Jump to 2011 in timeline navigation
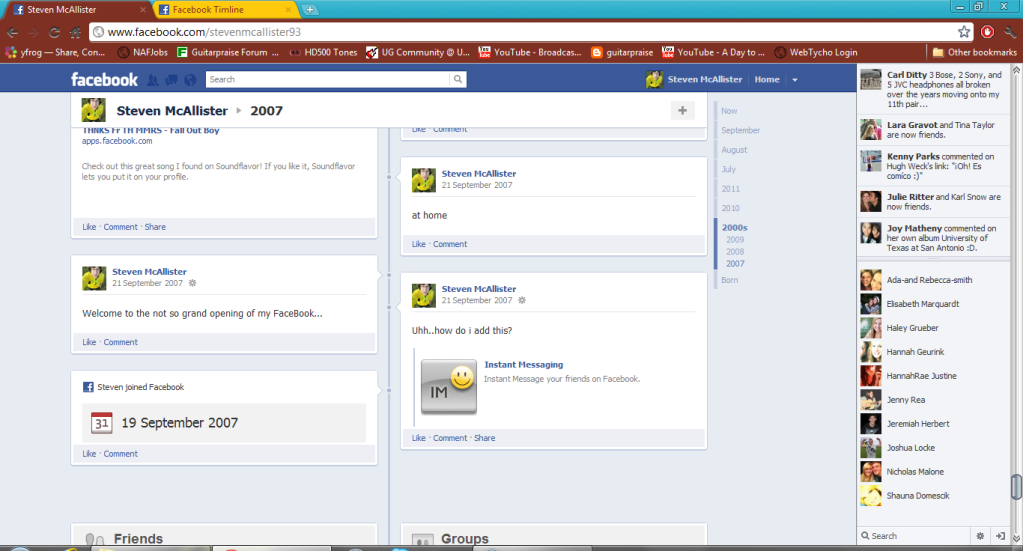The width and height of the screenshot is (1023, 551). pos(730,188)
